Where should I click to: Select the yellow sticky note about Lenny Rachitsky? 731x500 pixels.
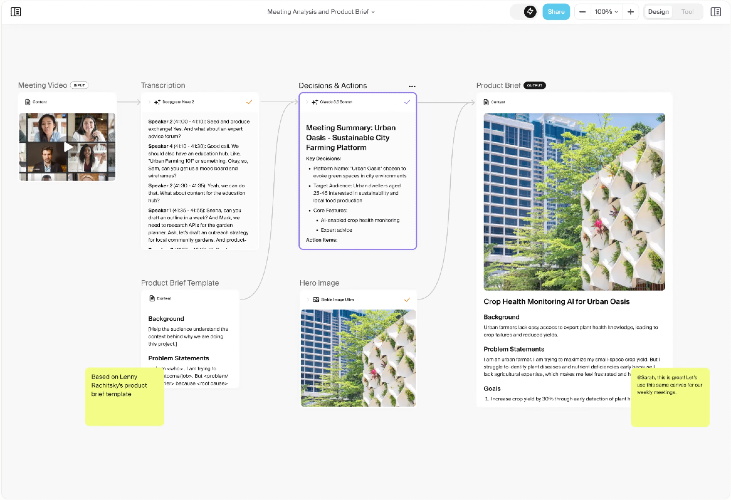tap(124, 397)
